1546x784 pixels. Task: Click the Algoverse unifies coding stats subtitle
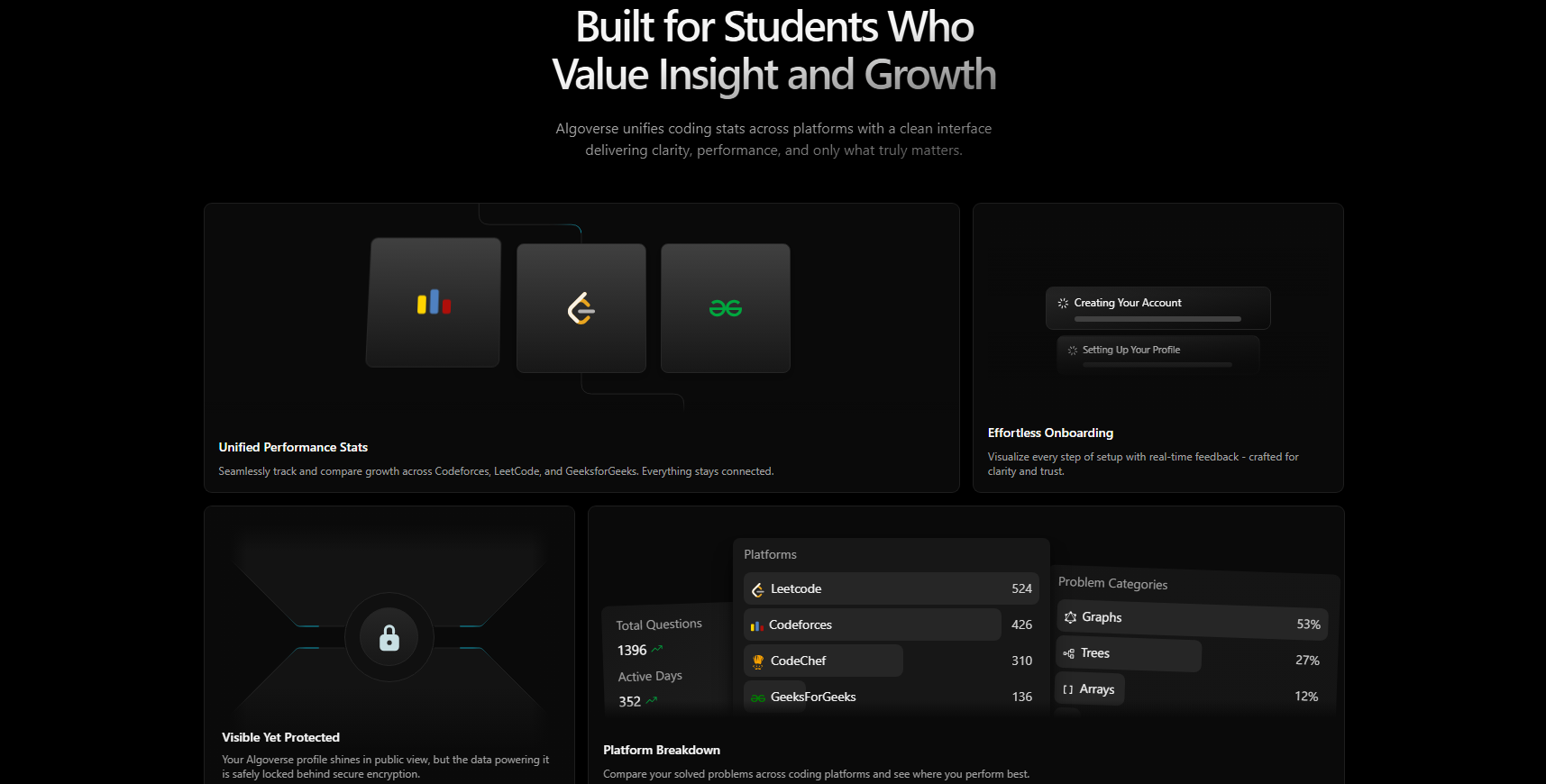pos(773,140)
